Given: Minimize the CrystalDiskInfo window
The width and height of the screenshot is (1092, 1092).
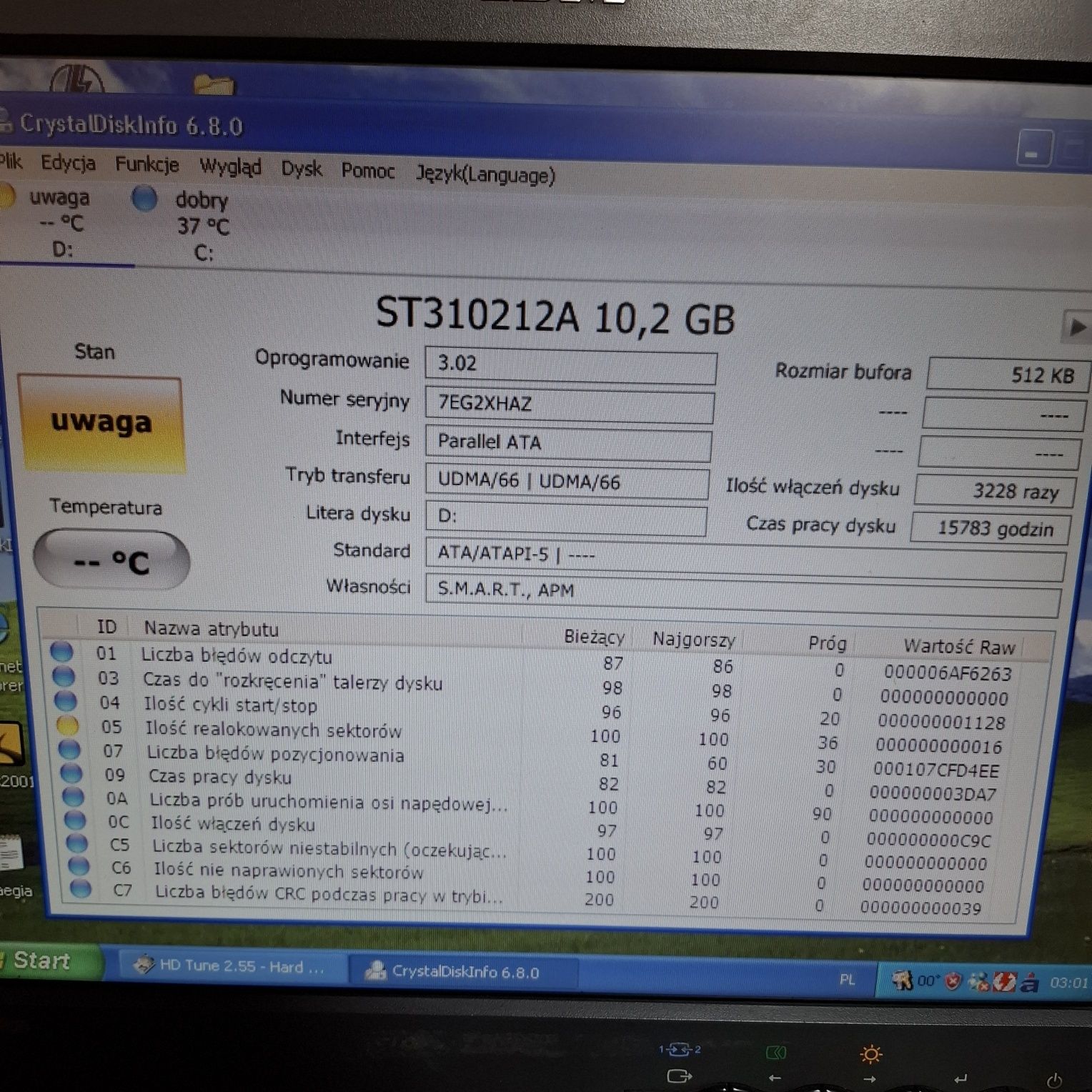Looking at the screenshot, I should pyautogui.click(x=1034, y=150).
